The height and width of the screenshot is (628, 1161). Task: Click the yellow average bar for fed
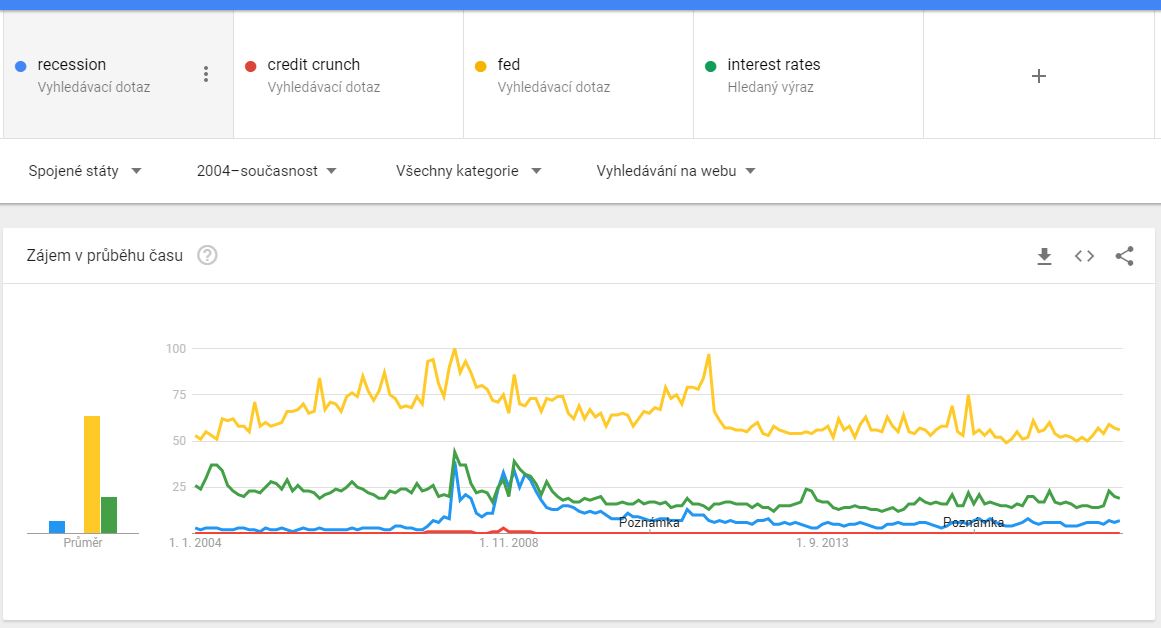(x=92, y=475)
